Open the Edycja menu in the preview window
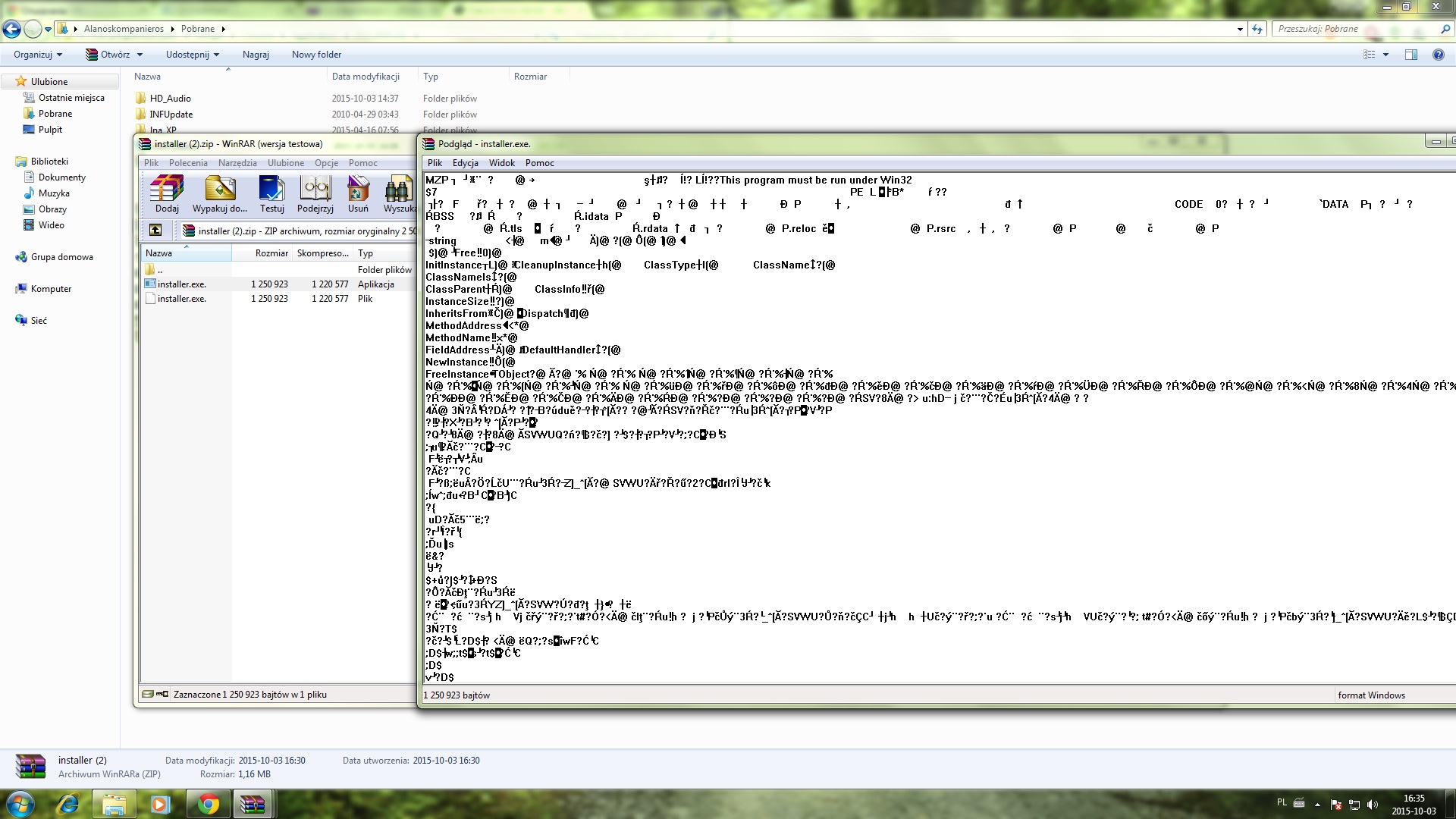 [x=465, y=162]
